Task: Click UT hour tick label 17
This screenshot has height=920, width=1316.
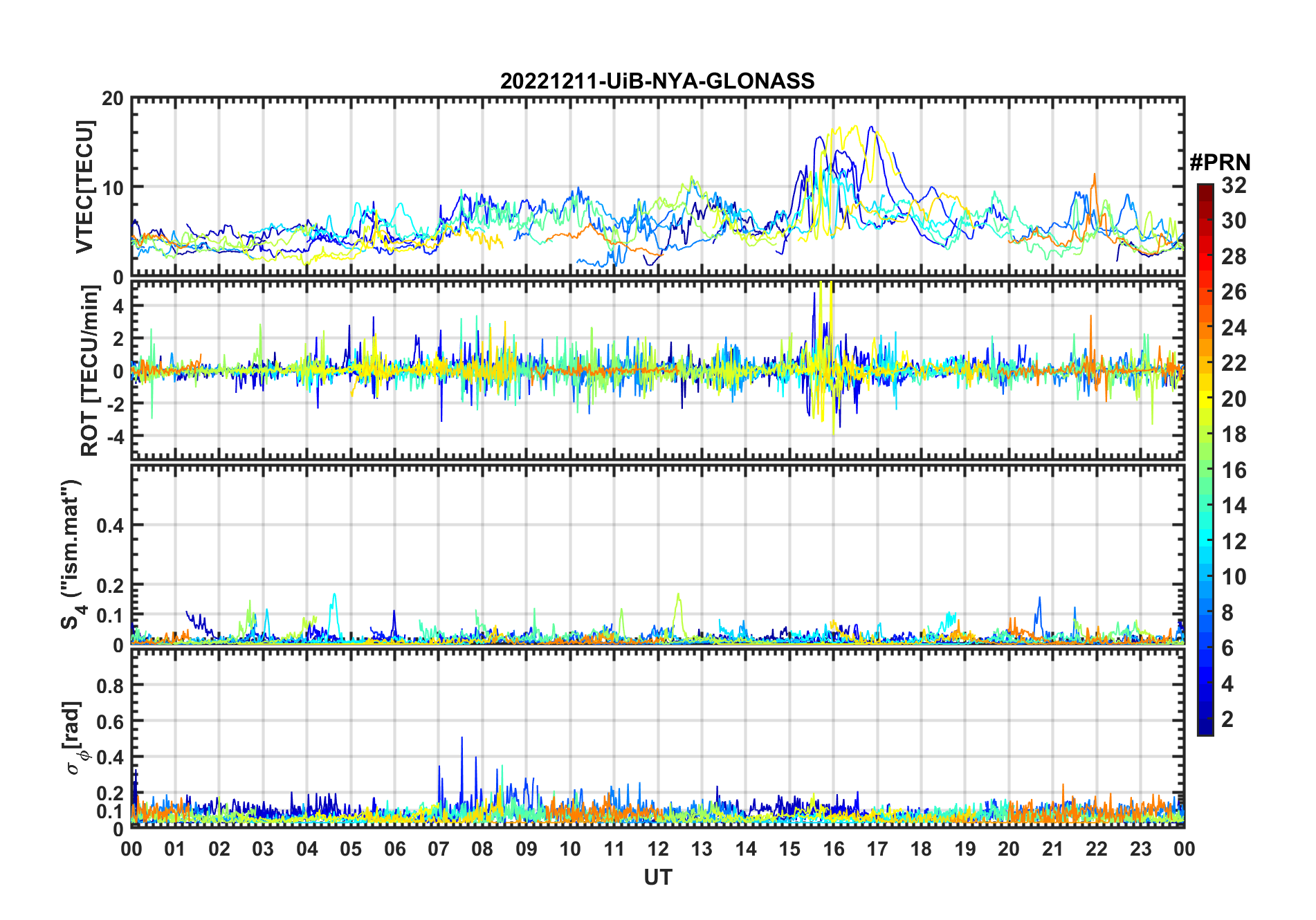Action: [x=877, y=849]
